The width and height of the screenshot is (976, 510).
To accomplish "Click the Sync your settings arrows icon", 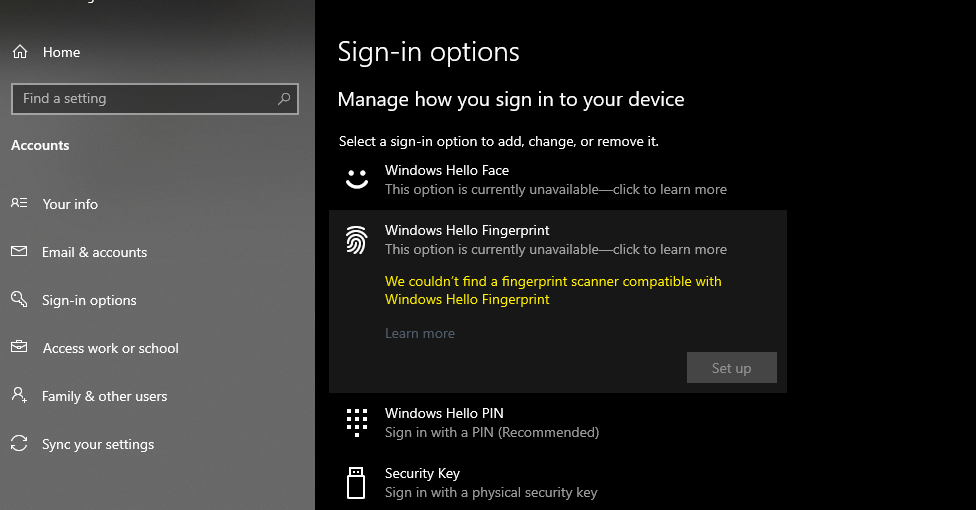I will point(19,443).
